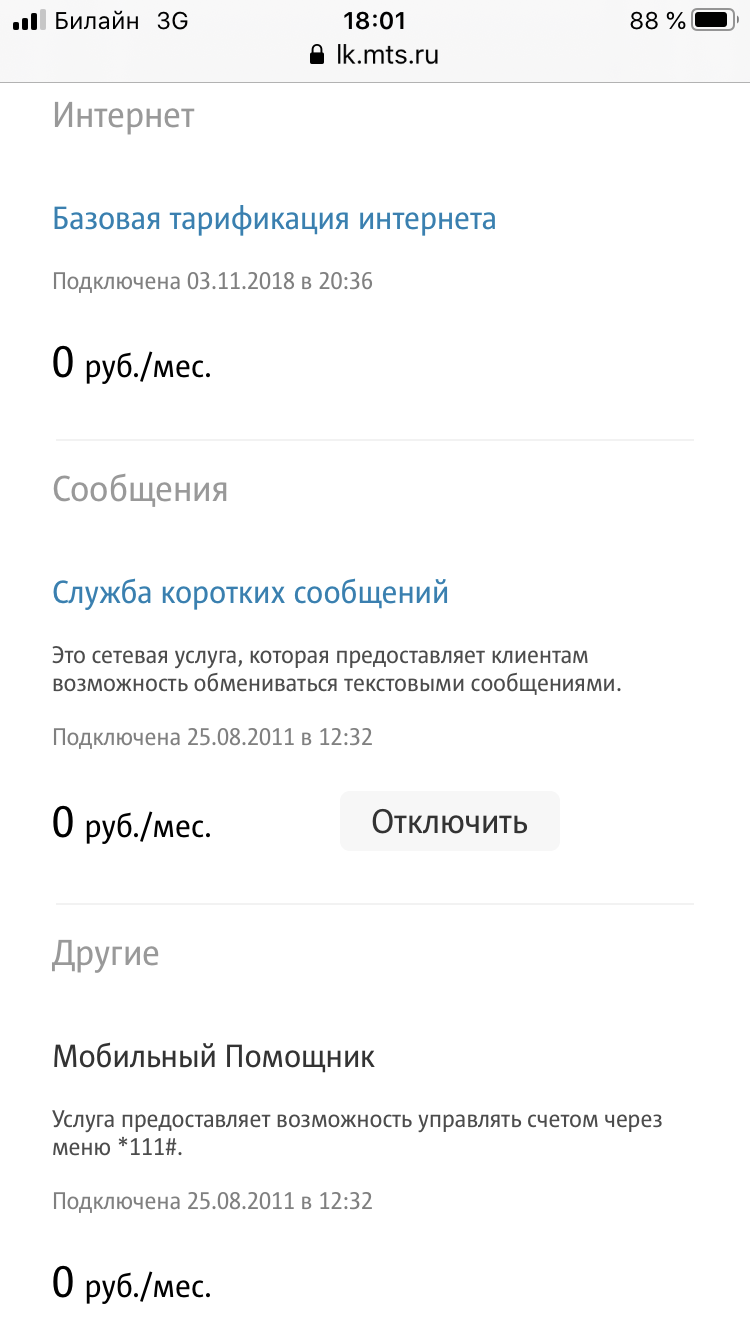Open the Базовая тарификация интернета link

[x=274, y=219]
